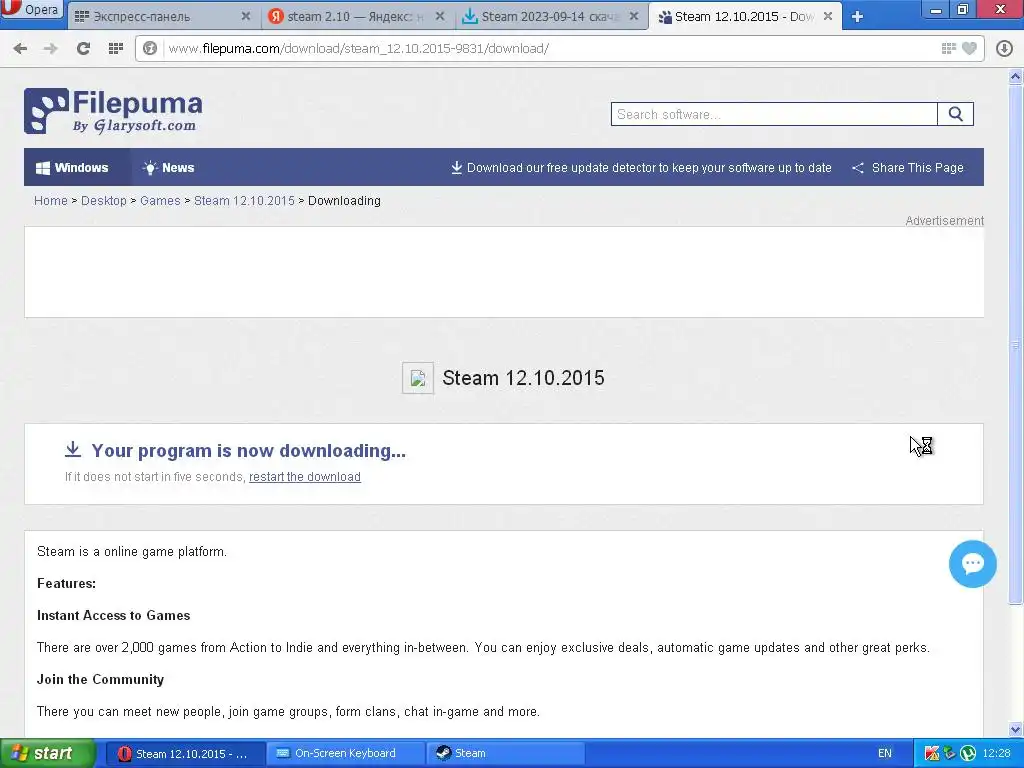Go to Home breadcrumb link
Image resolution: width=1024 pixels, height=768 pixels.
[50, 200]
